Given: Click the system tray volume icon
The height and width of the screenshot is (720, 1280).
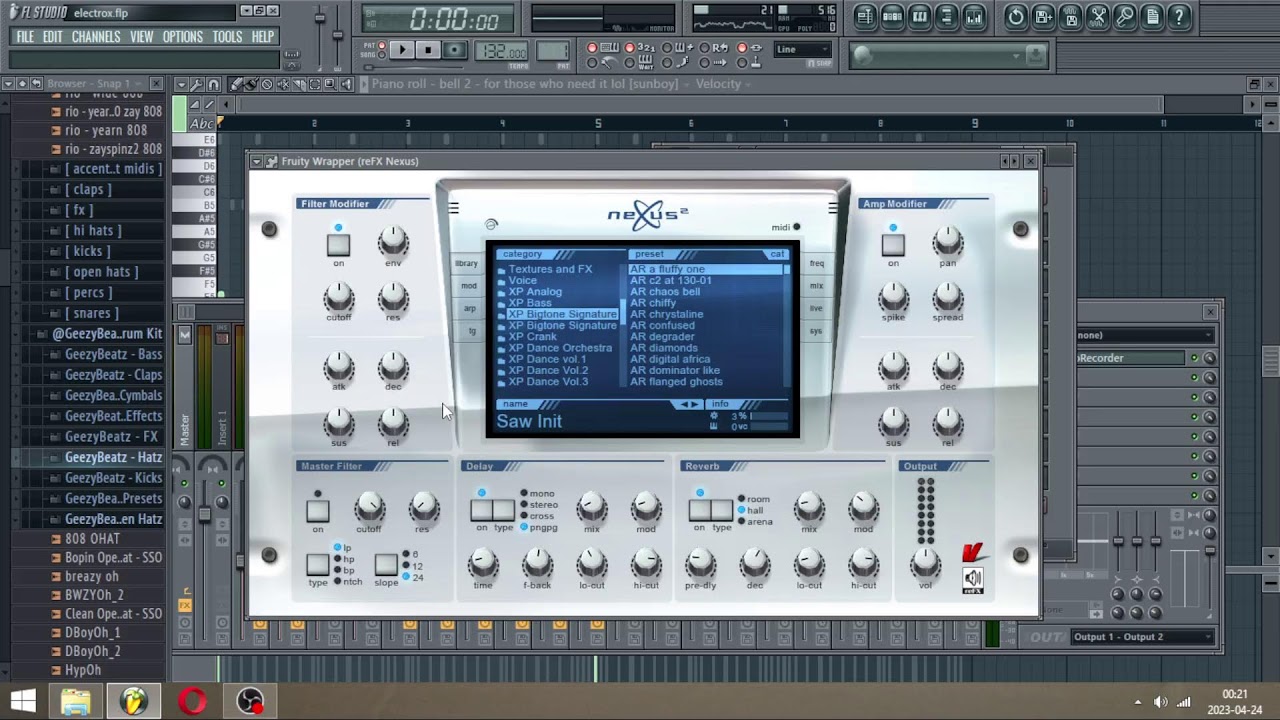Looking at the screenshot, I should pos(1160,702).
